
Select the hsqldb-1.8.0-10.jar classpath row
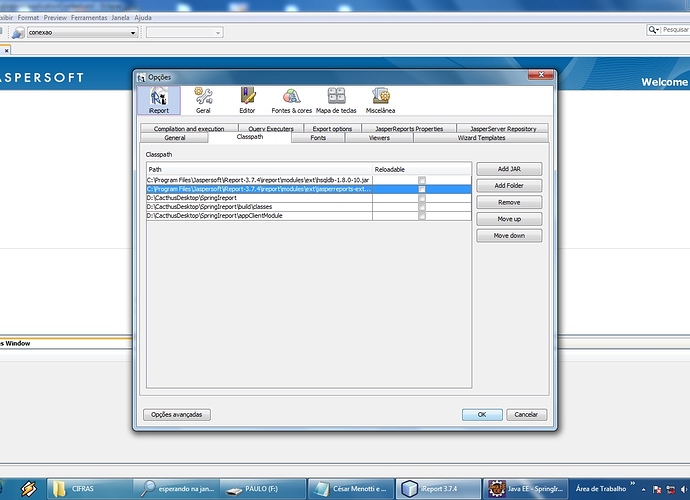click(x=309, y=180)
